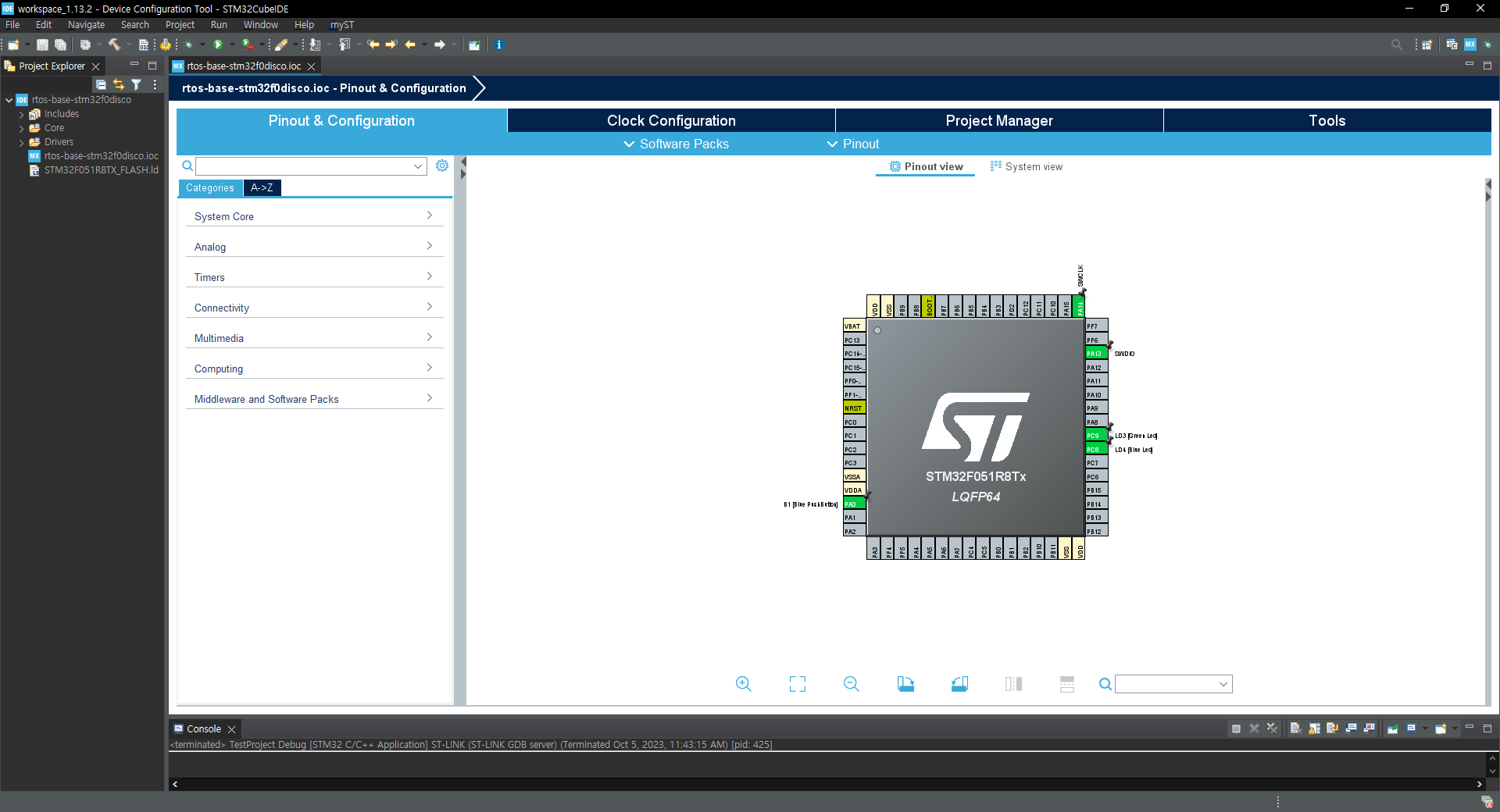Image resolution: width=1500 pixels, height=812 pixels.
Task: Open the Pinout dropdown menu
Action: coord(853,144)
